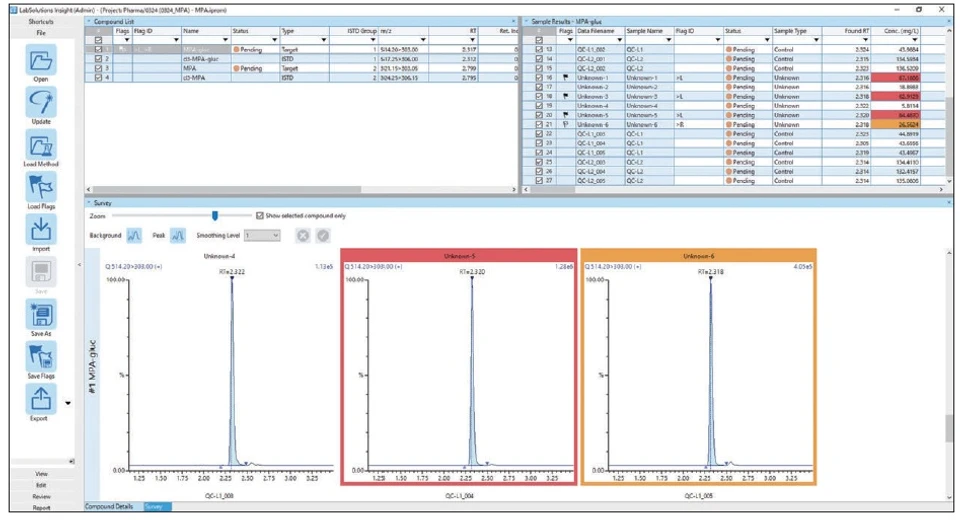Uncheck sample row 19 Unknown-4 checkbox
This screenshot has width=962, height=520.
[539, 105]
